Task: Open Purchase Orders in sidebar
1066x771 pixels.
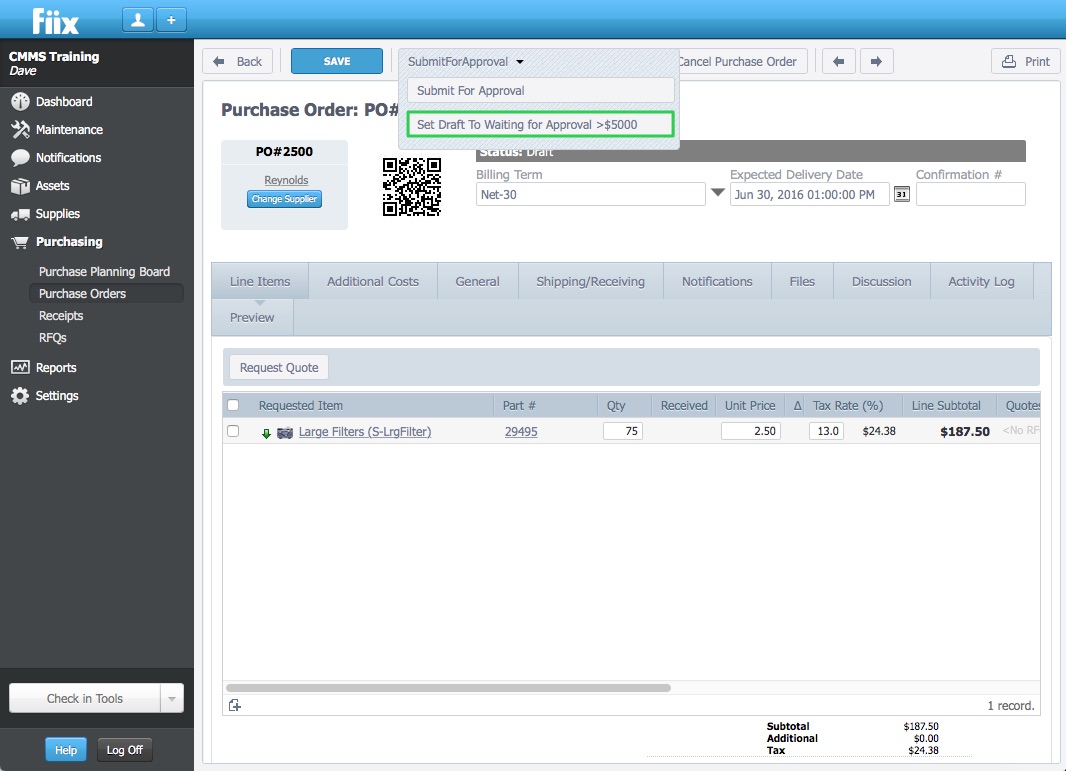Action: click(106, 294)
